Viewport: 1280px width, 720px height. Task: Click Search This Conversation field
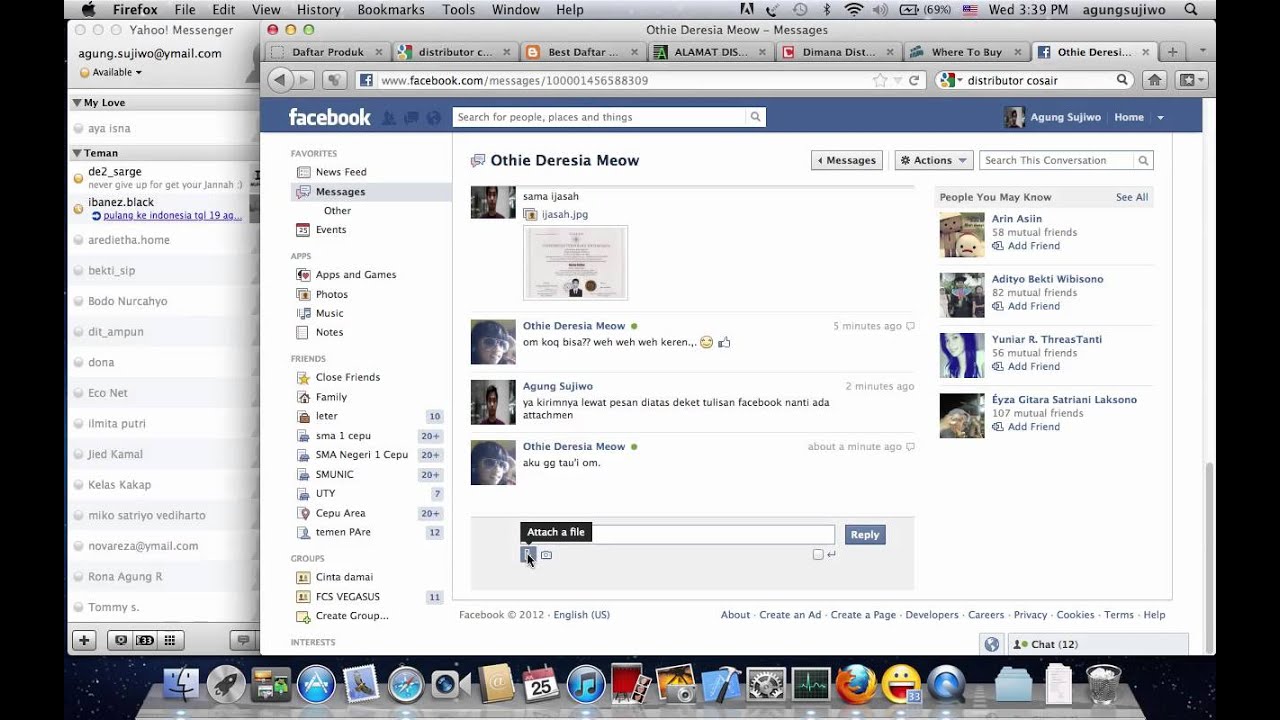coord(1058,160)
